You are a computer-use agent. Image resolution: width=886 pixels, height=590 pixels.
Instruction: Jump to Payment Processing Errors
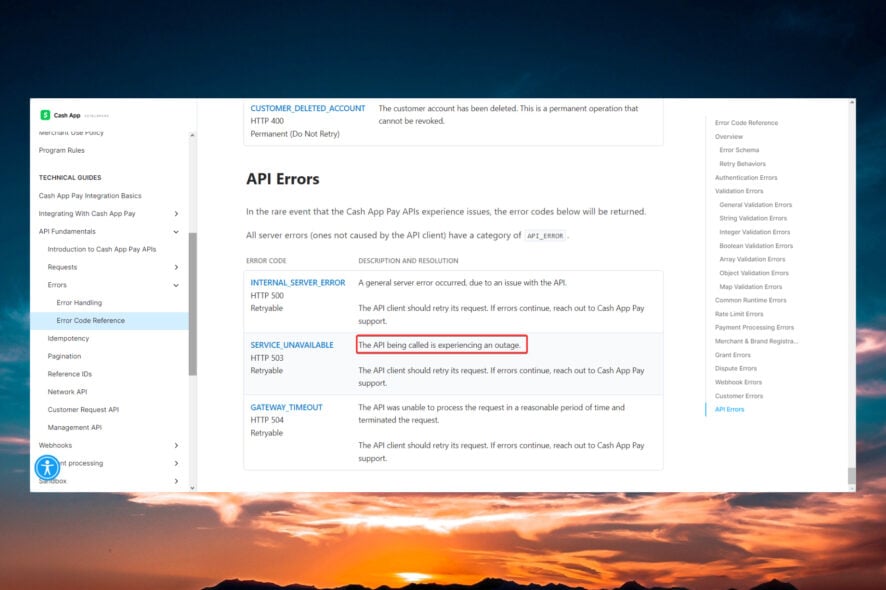[x=754, y=327]
